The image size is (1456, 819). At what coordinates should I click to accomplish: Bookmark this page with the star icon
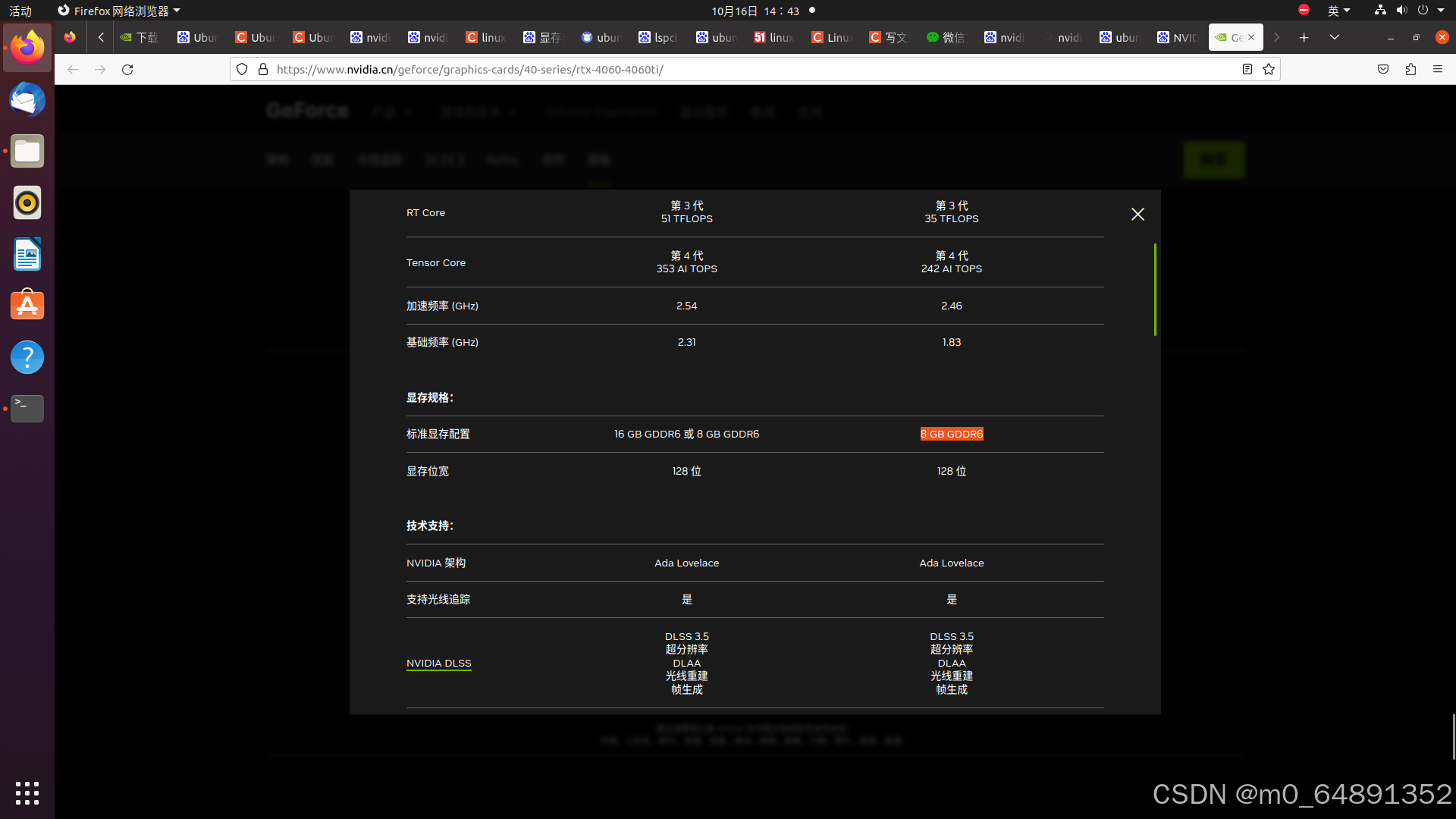tap(1269, 70)
